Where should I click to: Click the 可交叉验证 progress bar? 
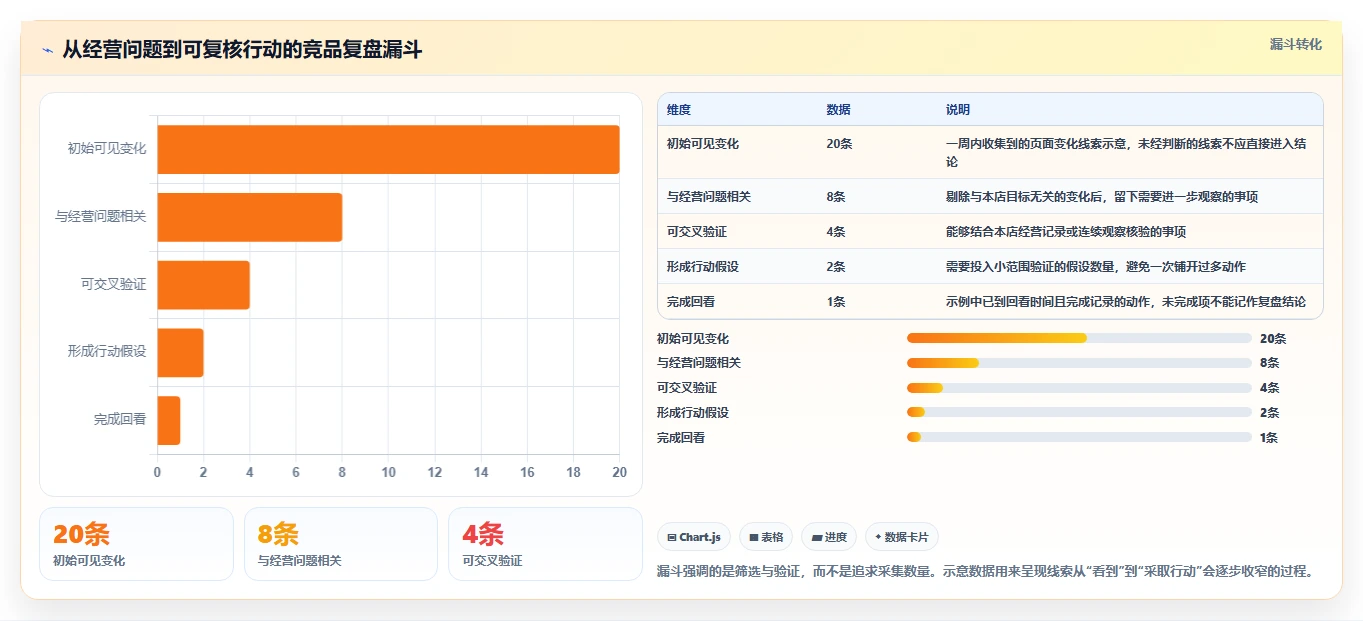1079,388
